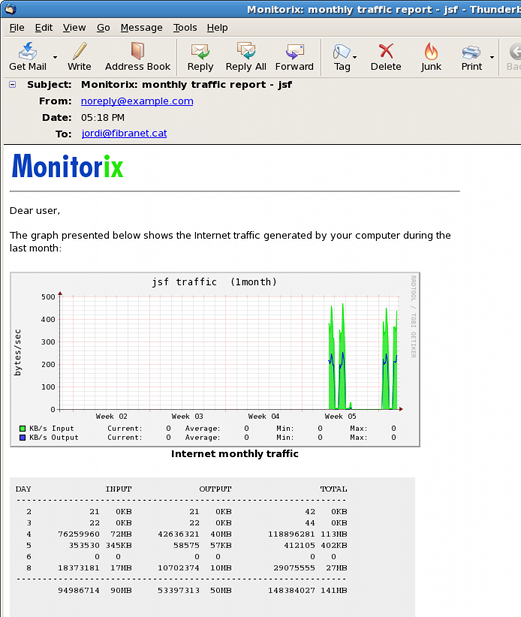This screenshot has height=617, width=521.
Task: Open the Address Book
Action: 137,57
